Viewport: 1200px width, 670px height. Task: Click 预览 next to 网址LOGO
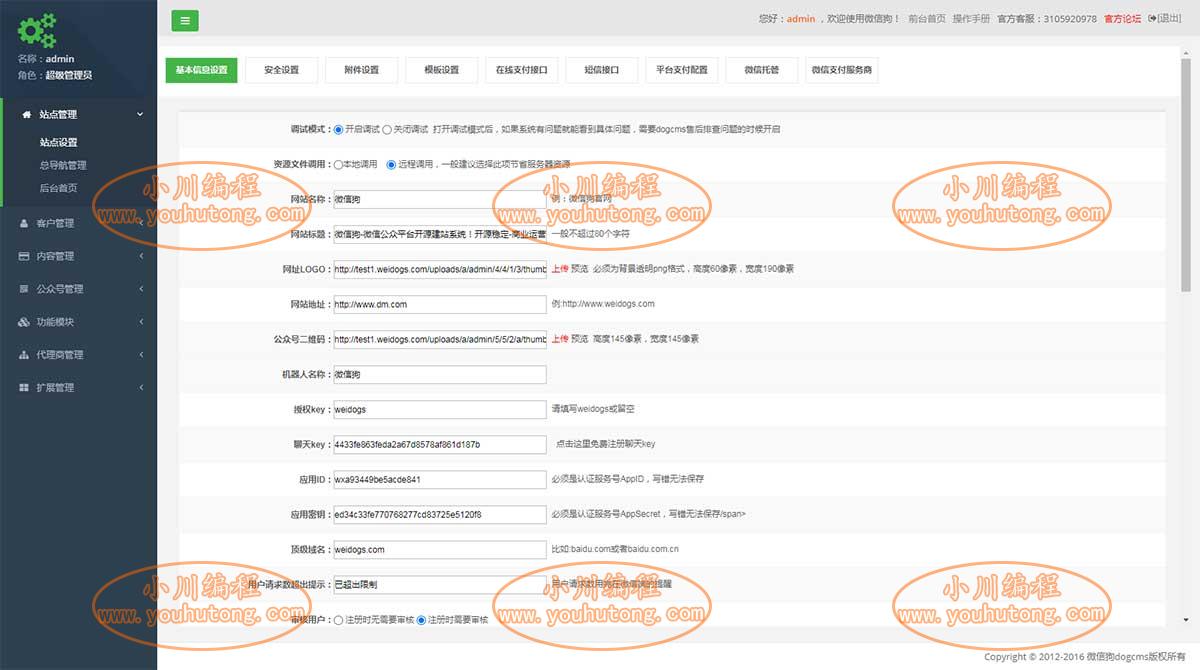tap(579, 269)
